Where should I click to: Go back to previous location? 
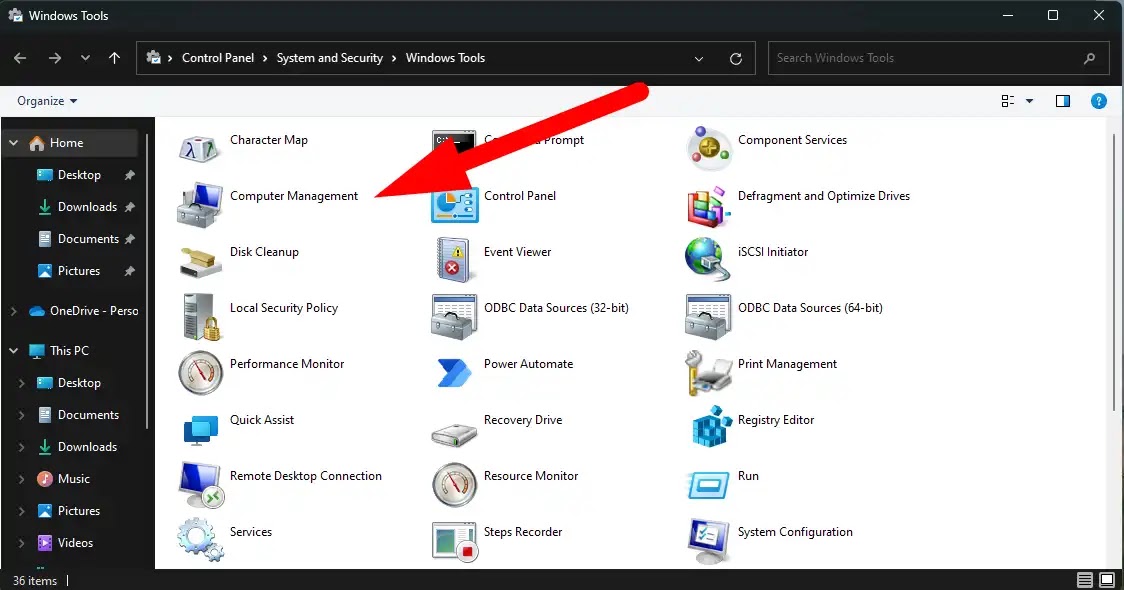coord(20,58)
